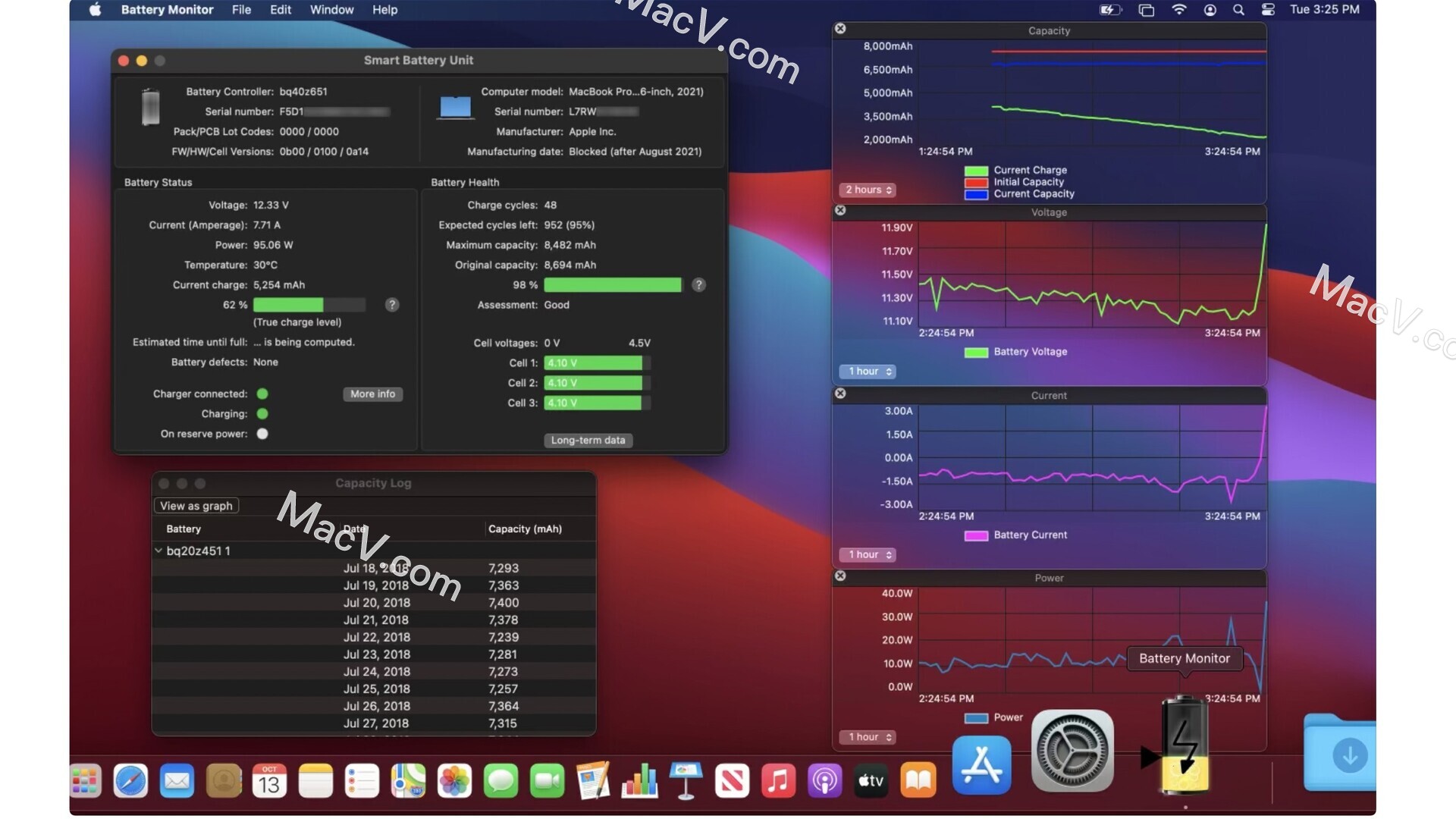Click red Initial Capacity legend swatch
Image resolution: width=1456 pixels, height=819 pixels.
pyautogui.click(x=976, y=182)
